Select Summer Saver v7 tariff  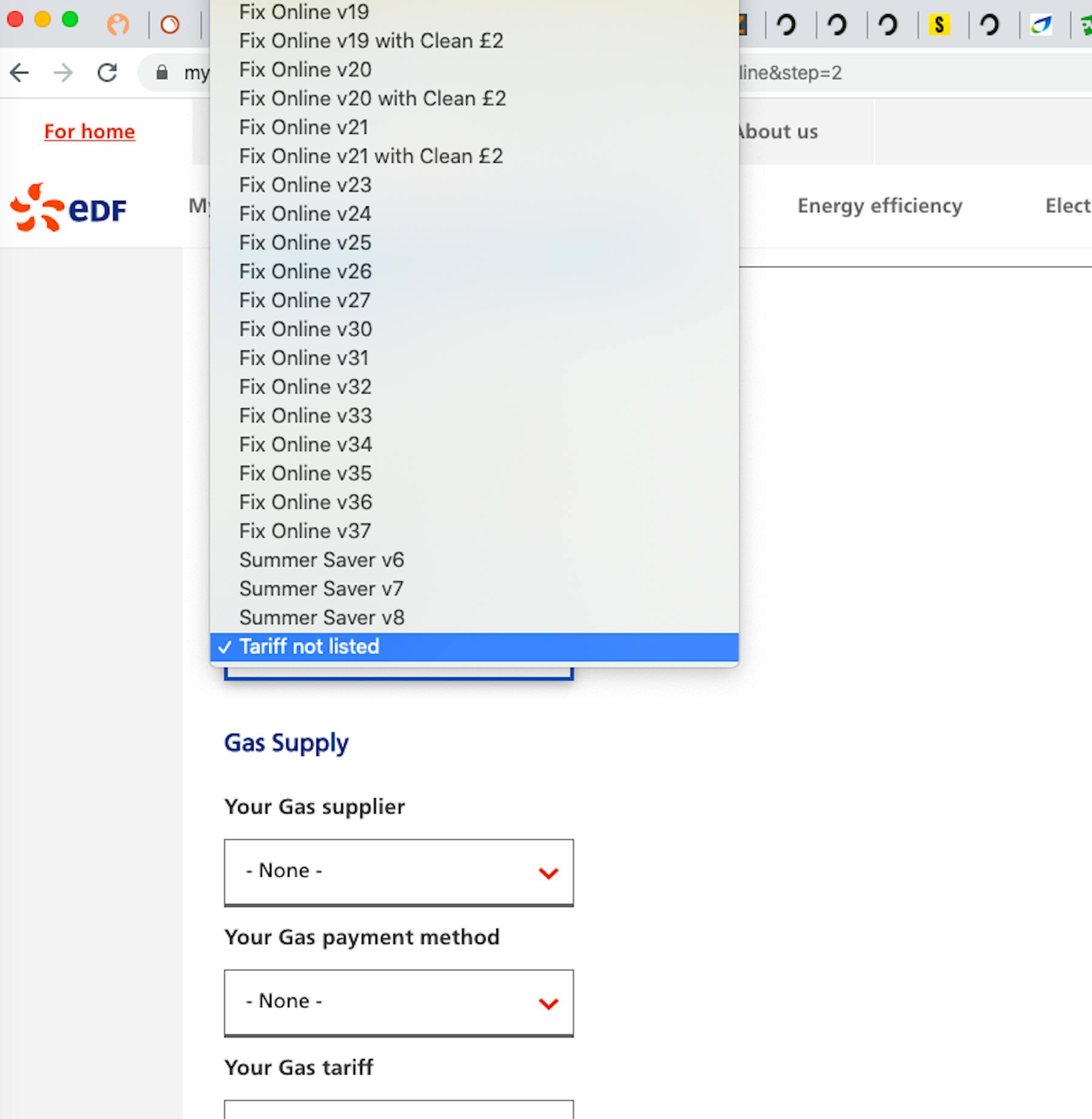coord(474,588)
